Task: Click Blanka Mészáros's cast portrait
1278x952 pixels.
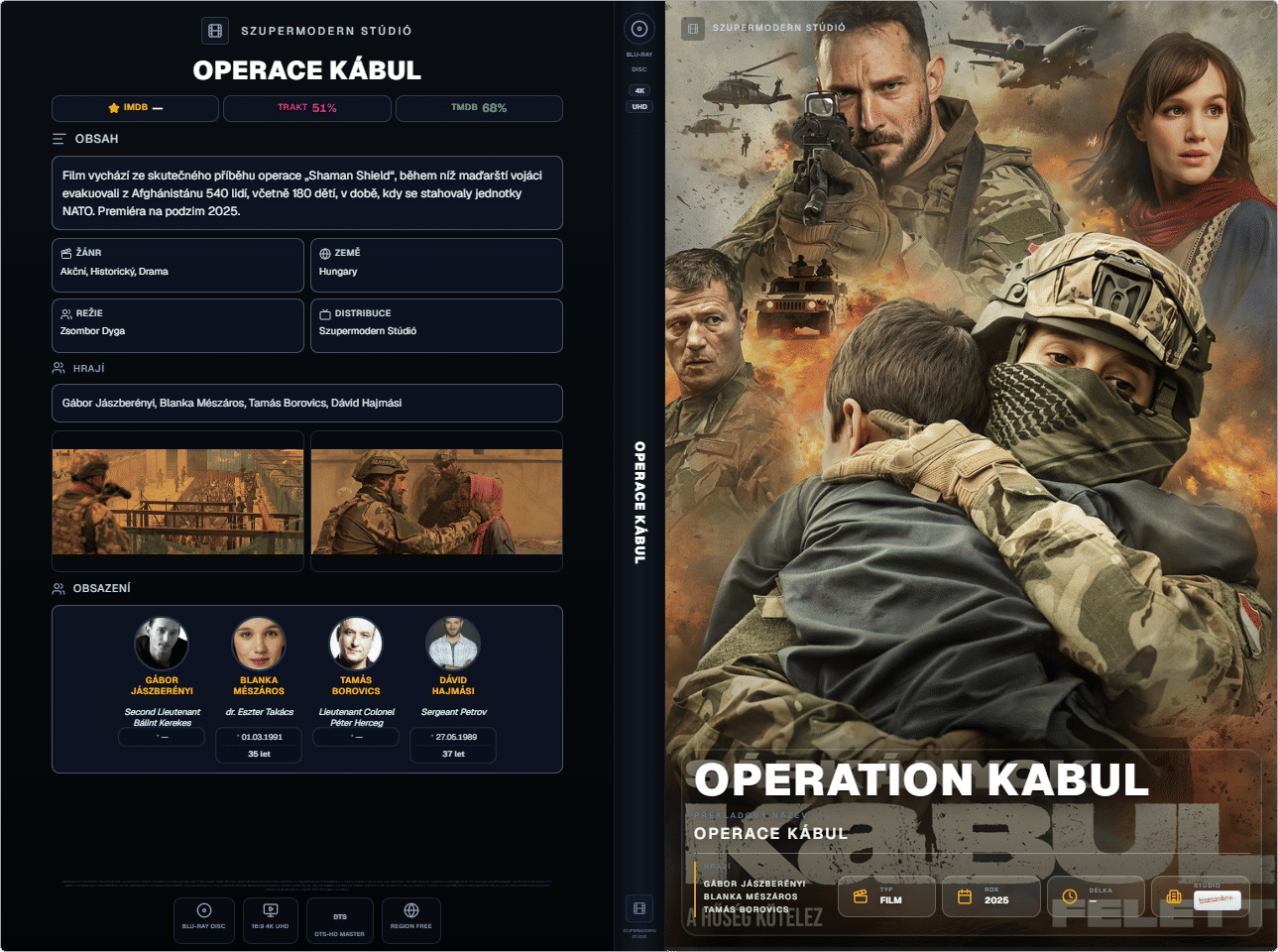Action: point(259,643)
